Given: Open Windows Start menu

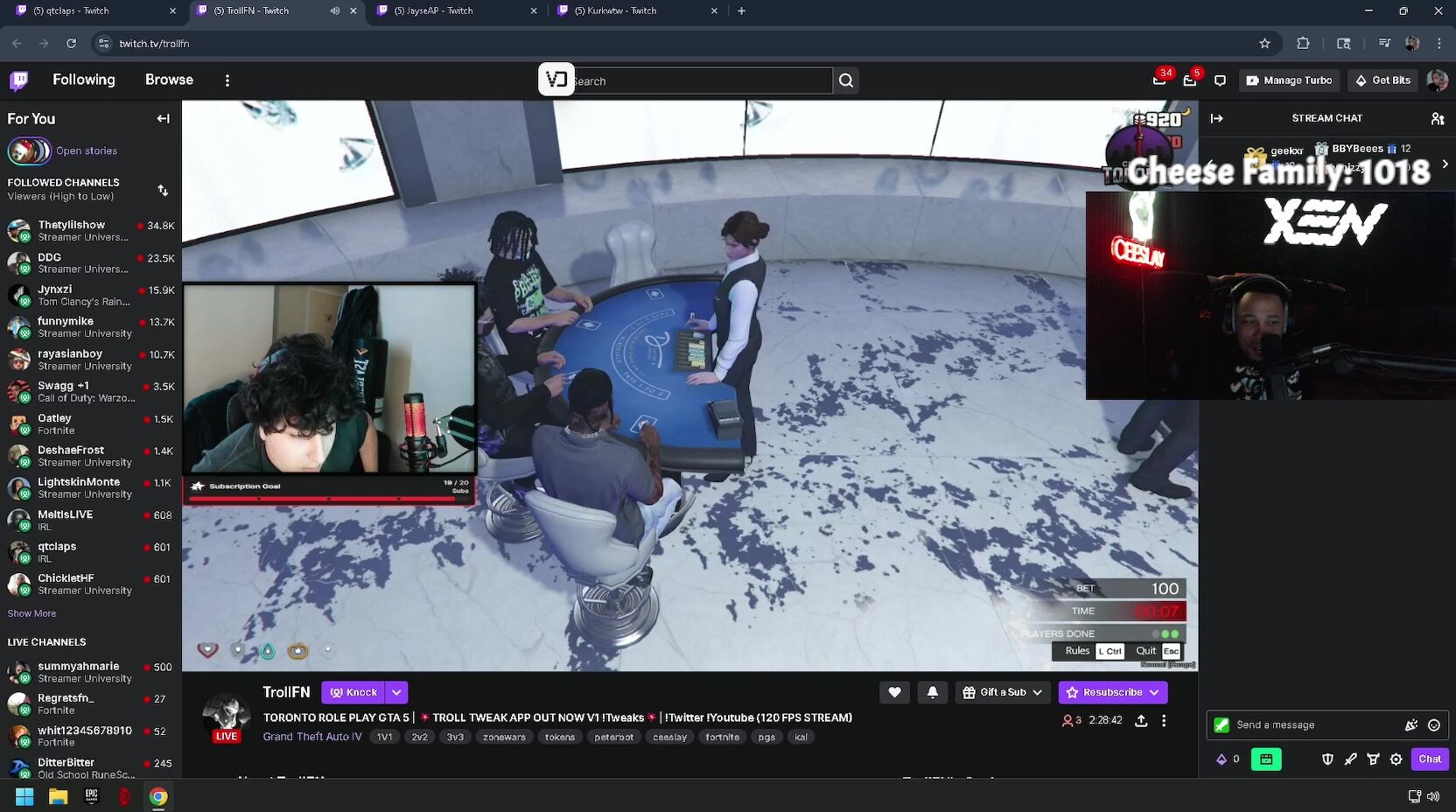Looking at the screenshot, I should [24, 796].
